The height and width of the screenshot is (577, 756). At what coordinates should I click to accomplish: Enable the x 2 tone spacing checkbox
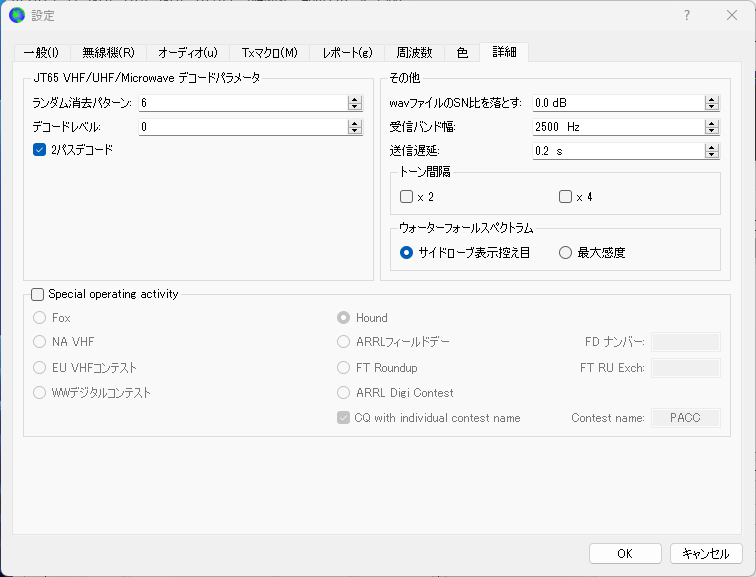coord(406,197)
